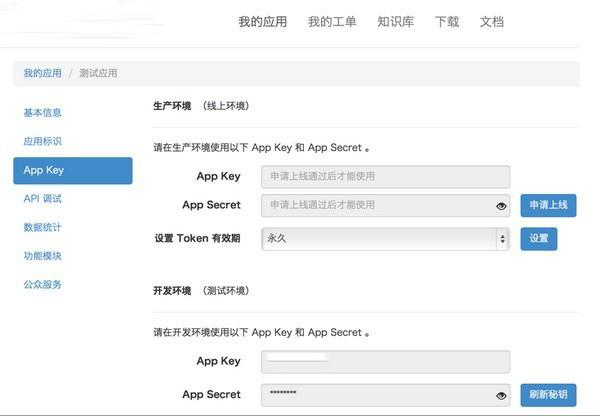Open 我的应用 in top navigation

pos(261,21)
